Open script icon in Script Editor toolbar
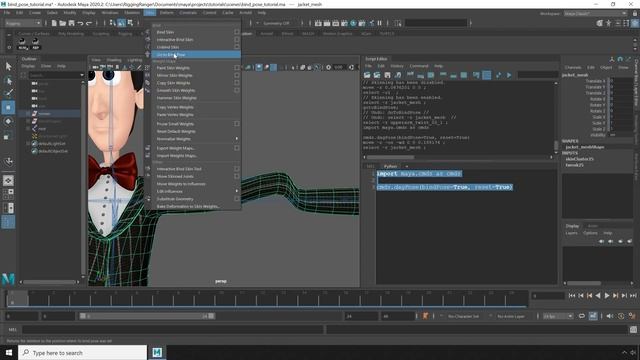640x360 pixels. click(x=367, y=75)
